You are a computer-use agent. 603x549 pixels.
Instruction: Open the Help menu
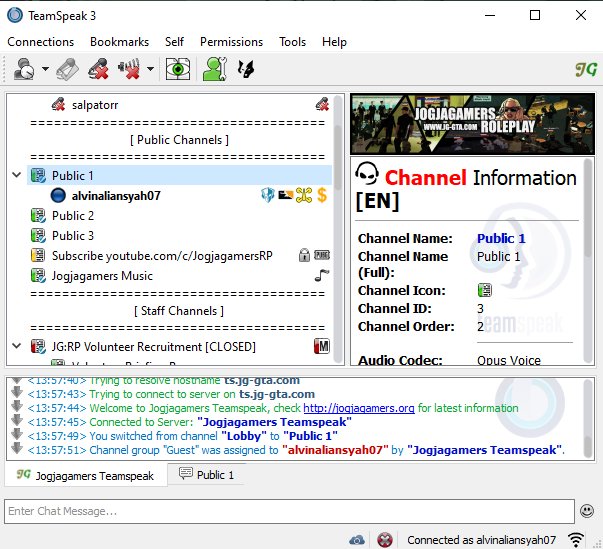click(334, 42)
